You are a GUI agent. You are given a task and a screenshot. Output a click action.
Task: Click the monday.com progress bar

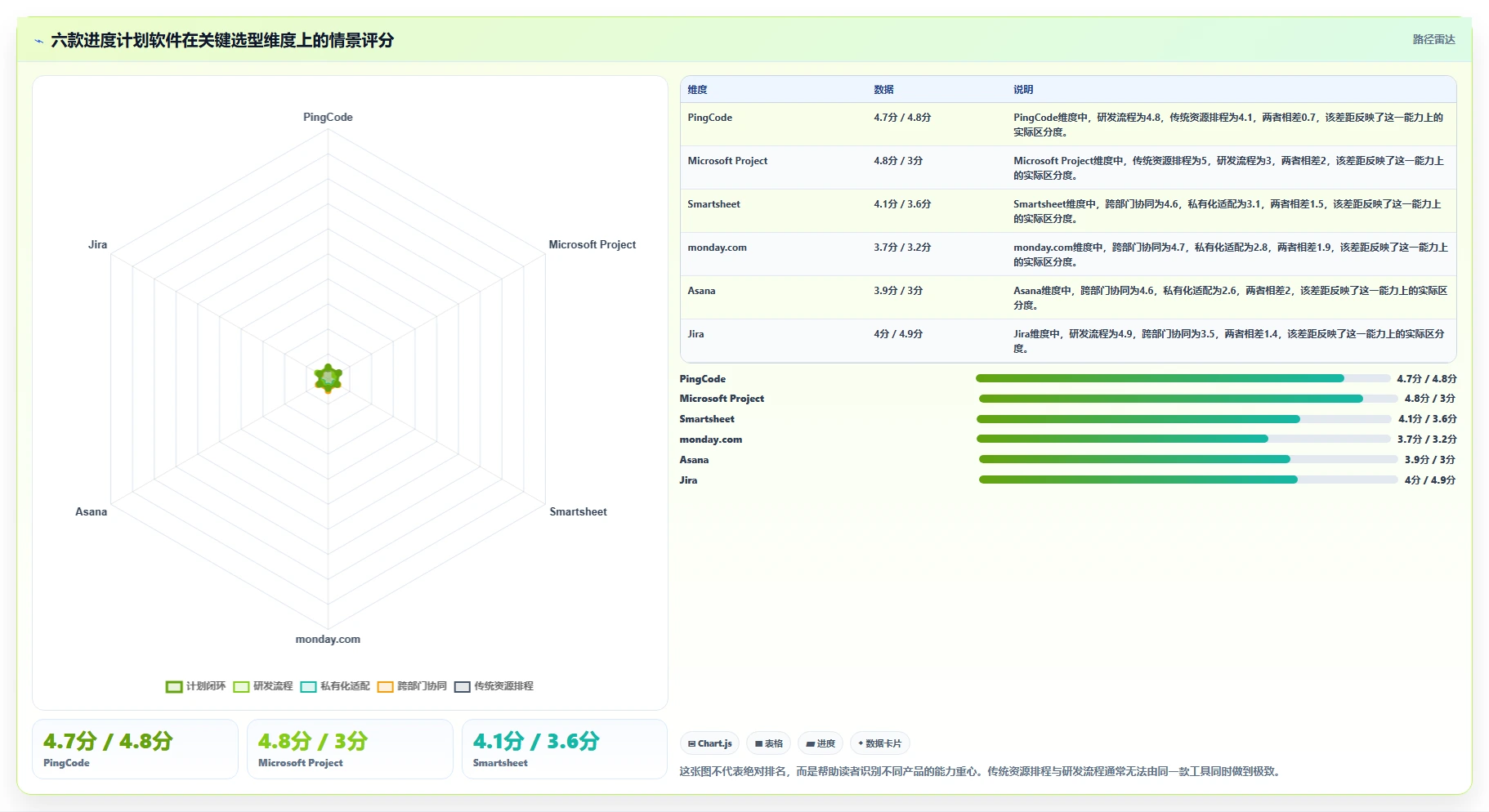tap(1183, 439)
